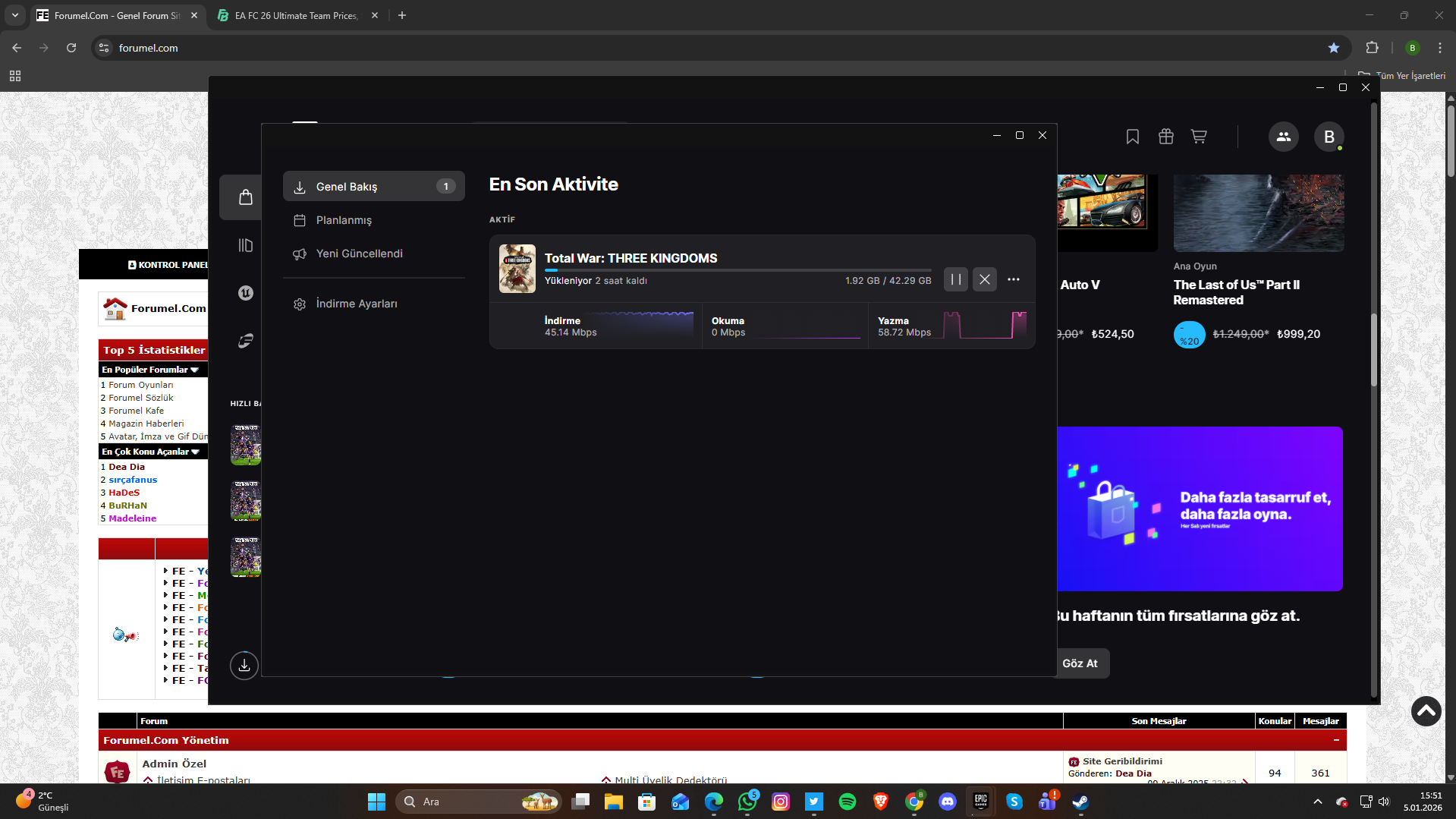The height and width of the screenshot is (819, 1456).
Task: Open Discord from the taskbar
Action: [x=948, y=802]
